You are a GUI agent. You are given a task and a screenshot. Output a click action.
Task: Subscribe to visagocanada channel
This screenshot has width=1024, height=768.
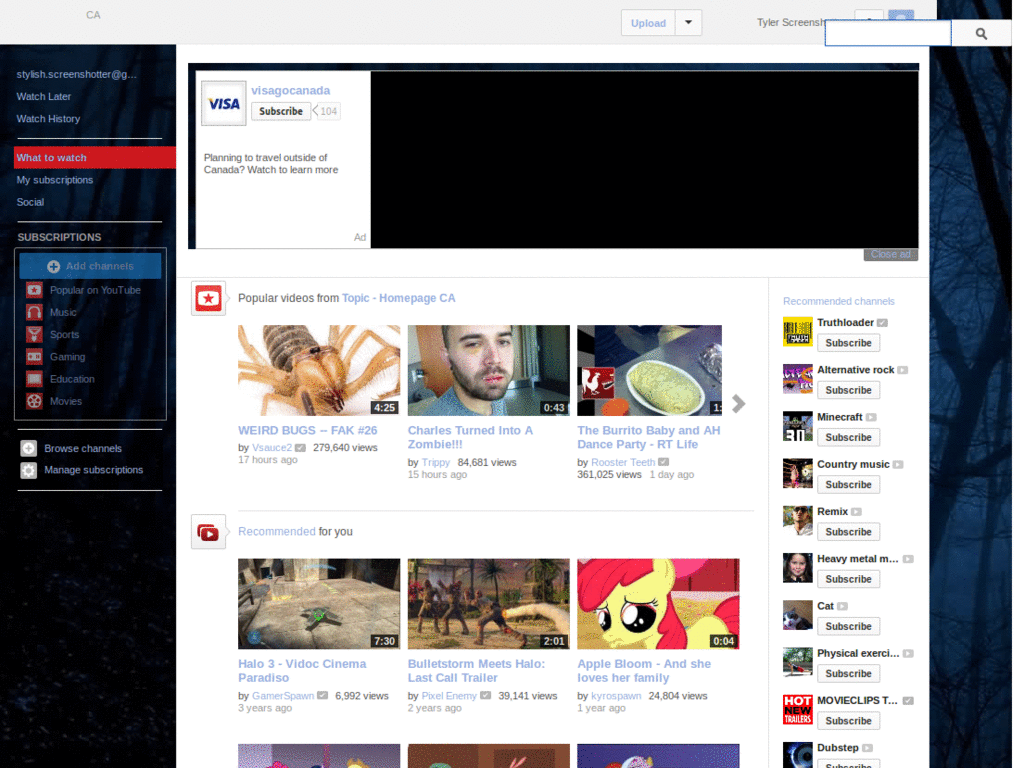tap(281, 112)
